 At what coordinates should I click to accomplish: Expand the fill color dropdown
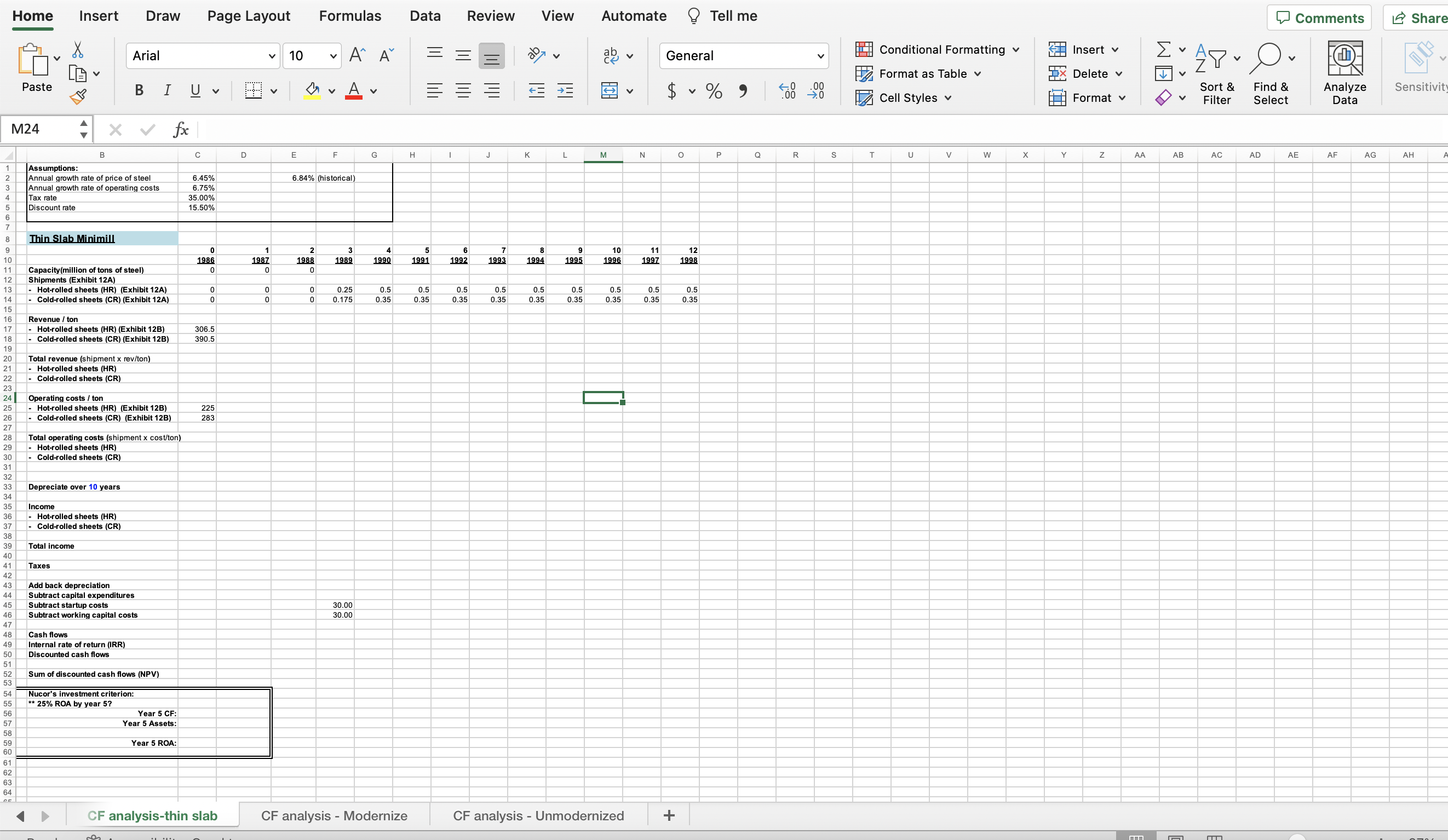(x=331, y=92)
